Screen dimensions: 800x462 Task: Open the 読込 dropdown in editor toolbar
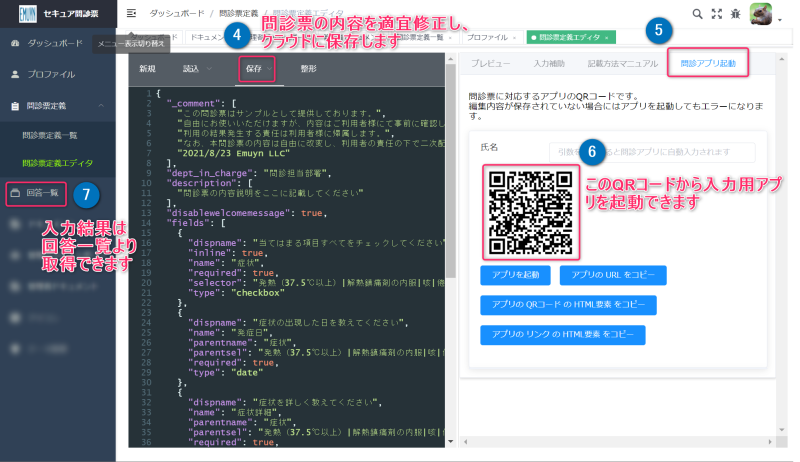click(197, 69)
